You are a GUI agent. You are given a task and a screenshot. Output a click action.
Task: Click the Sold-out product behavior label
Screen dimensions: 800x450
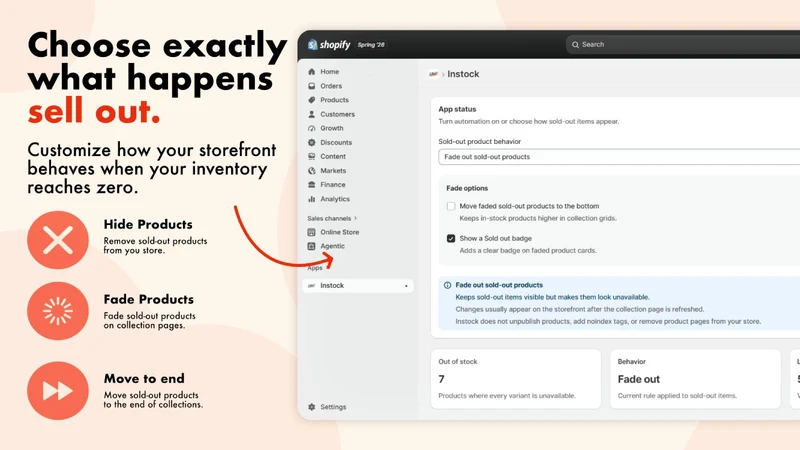[480, 141]
